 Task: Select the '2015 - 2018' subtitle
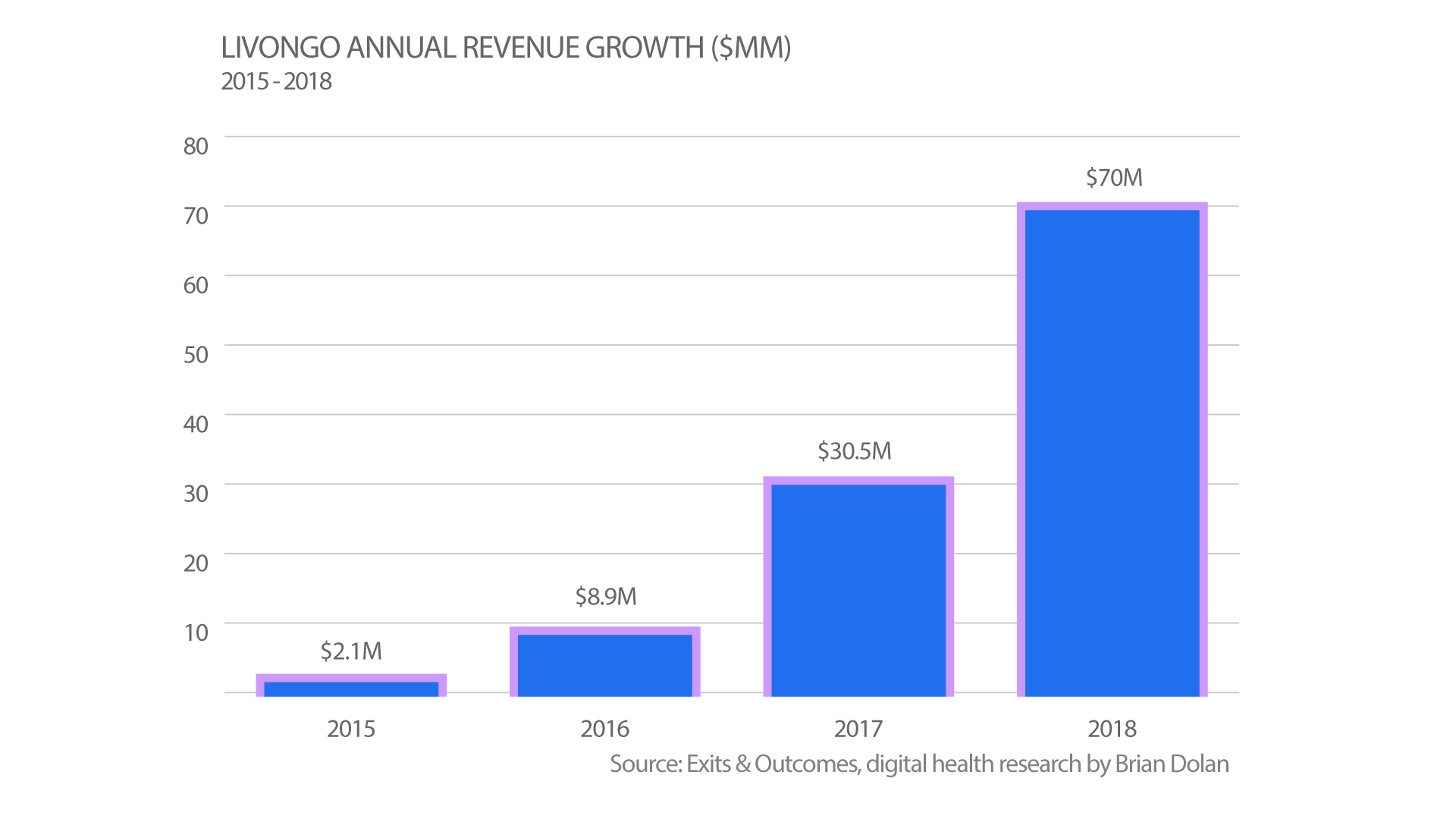[x=276, y=81]
